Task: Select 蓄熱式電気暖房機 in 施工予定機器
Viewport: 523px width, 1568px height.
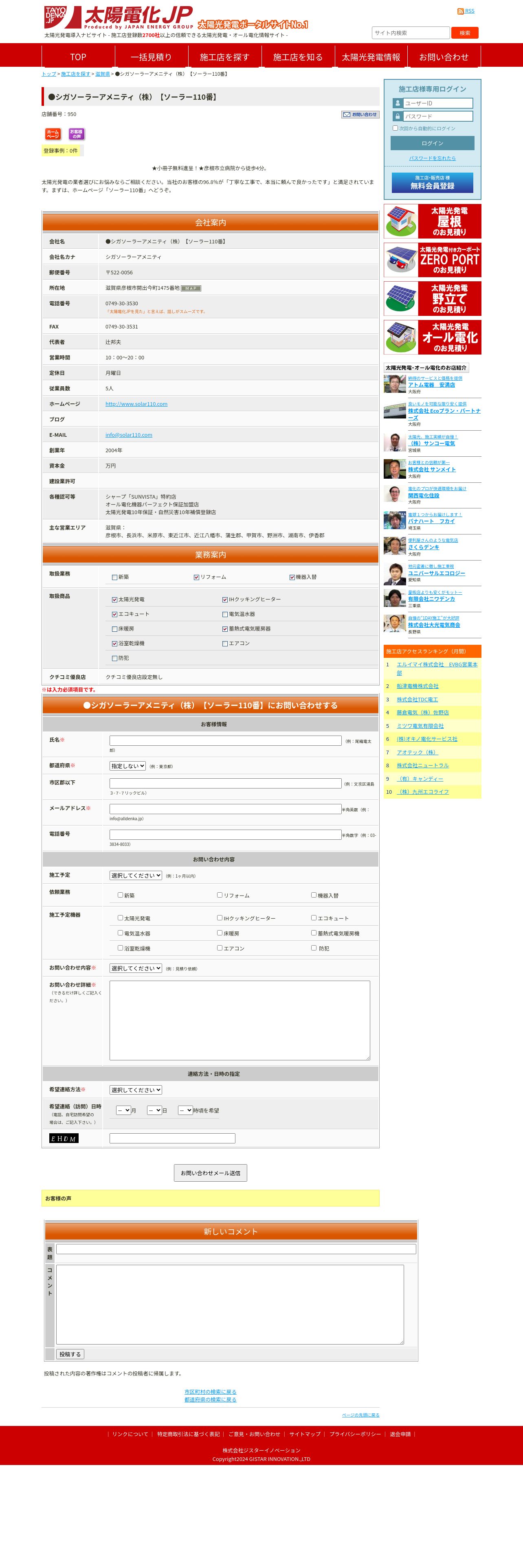Action: pyautogui.click(x=314, y=933)
